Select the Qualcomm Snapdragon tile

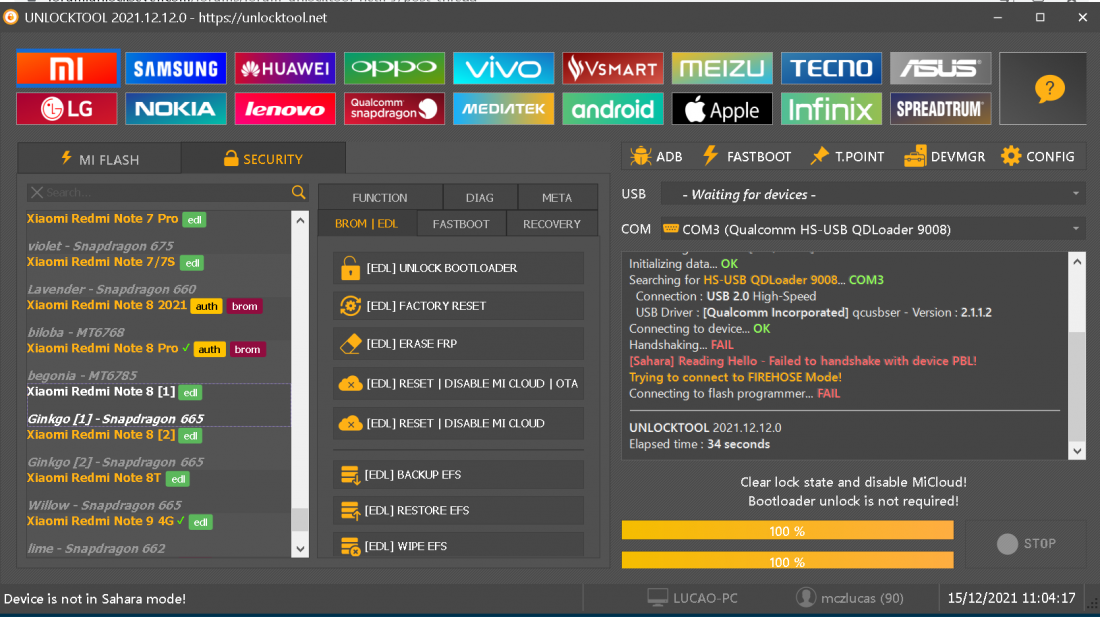394,109
